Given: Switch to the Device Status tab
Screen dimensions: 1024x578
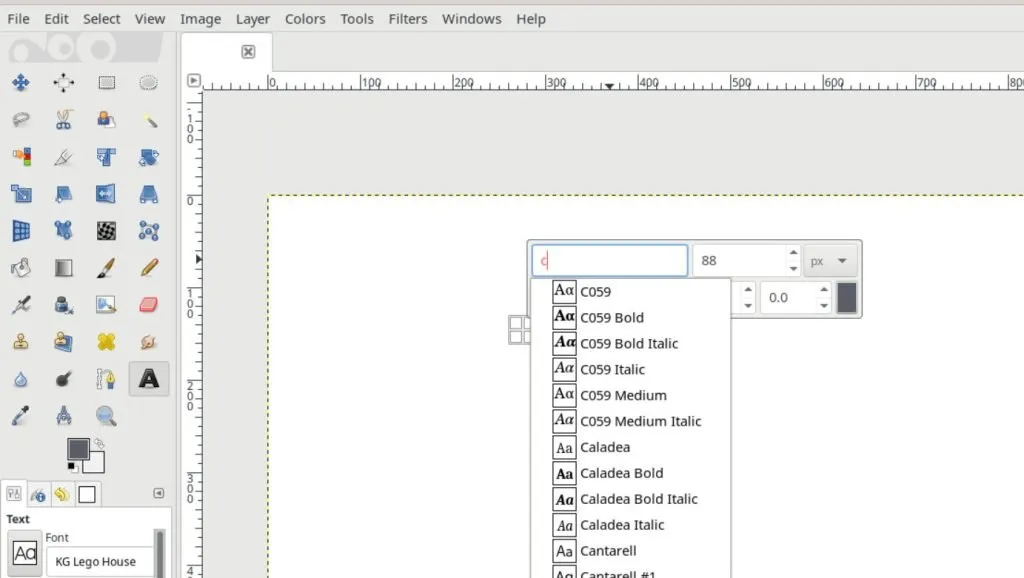Looking at the screenshot, I should [x=38, y=494].
